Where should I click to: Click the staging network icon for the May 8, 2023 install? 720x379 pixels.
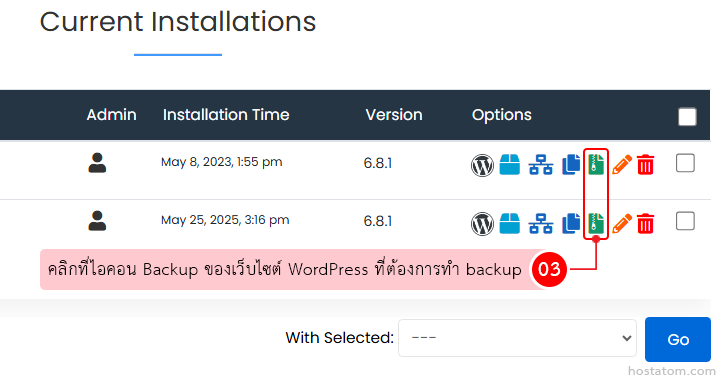pos(540,165)
